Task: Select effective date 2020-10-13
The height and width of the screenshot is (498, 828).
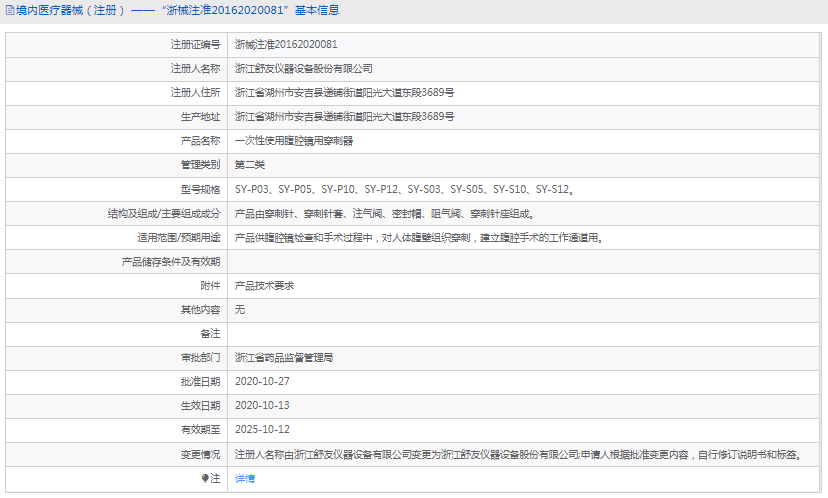Action: point(262,406)
